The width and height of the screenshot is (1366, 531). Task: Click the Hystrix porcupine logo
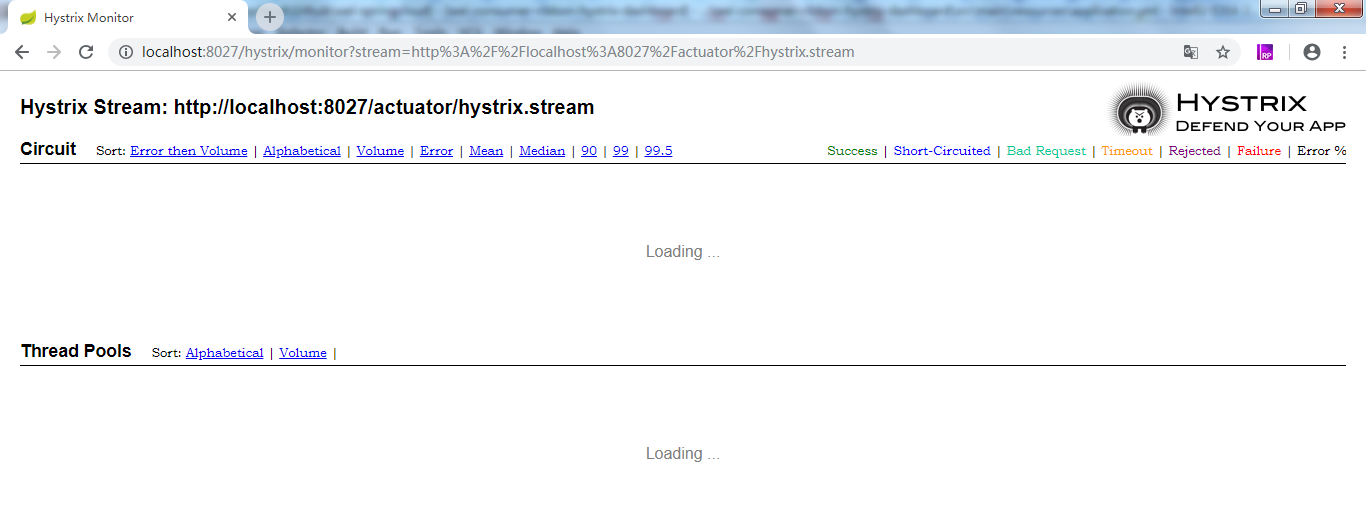point(1138,110)
